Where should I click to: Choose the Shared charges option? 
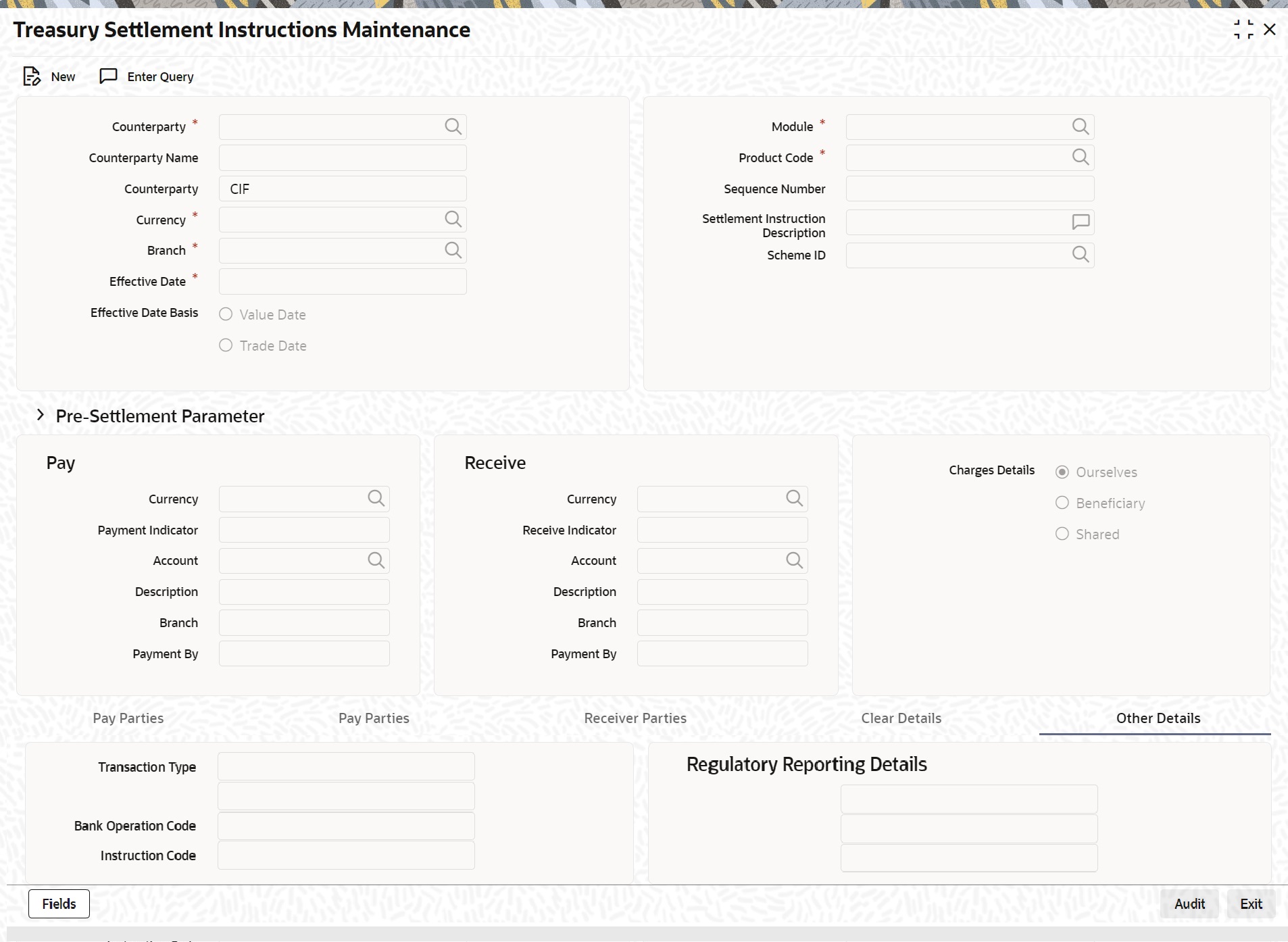pyautogui.click(x=1061, y=534)
